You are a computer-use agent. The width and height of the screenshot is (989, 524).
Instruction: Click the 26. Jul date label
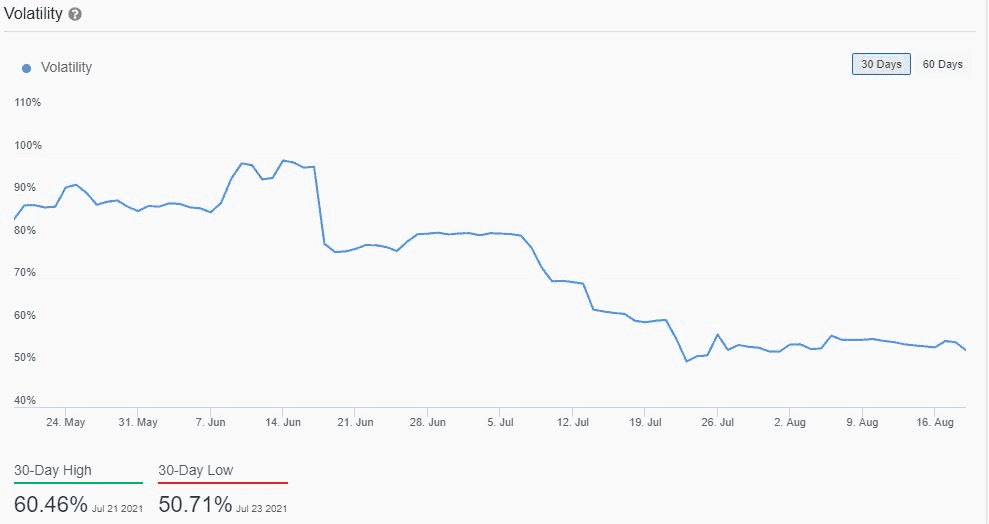[717, 422]
